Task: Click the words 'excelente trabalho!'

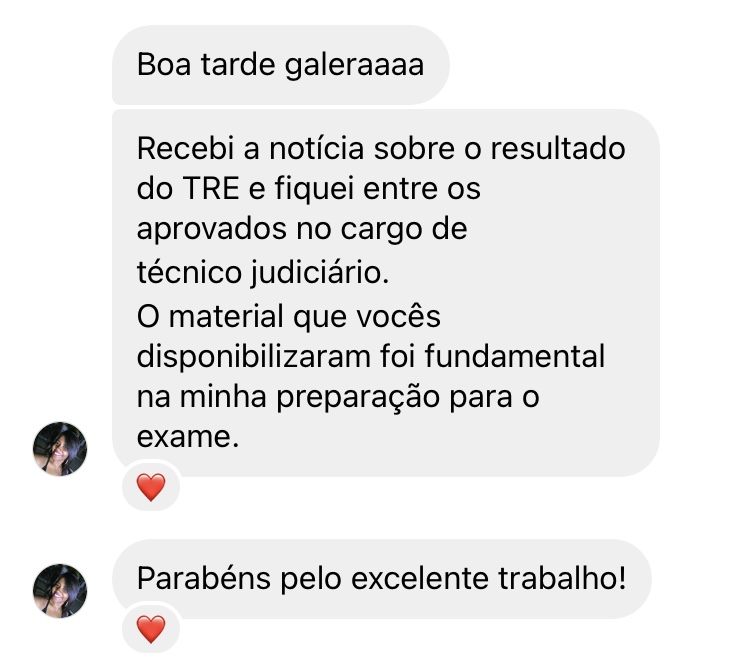Action: (x=488, y=578)
